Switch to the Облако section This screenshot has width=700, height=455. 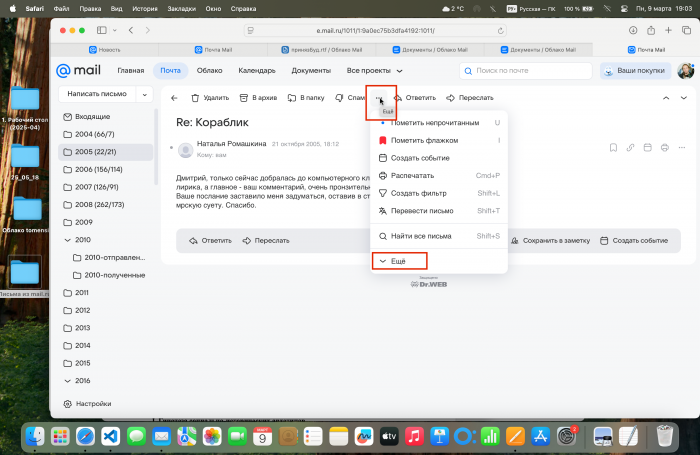click(209, 71)
